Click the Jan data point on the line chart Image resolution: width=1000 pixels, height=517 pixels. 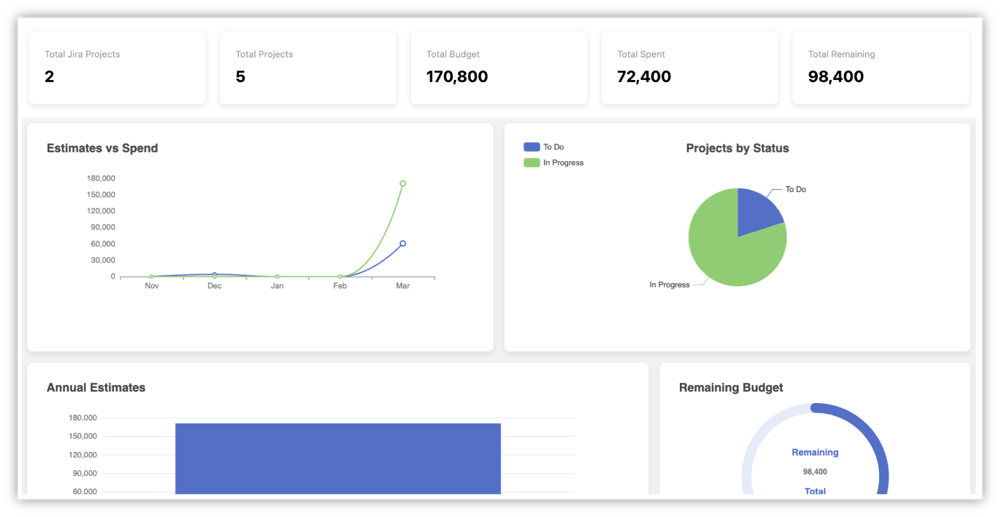pos(277,277)
